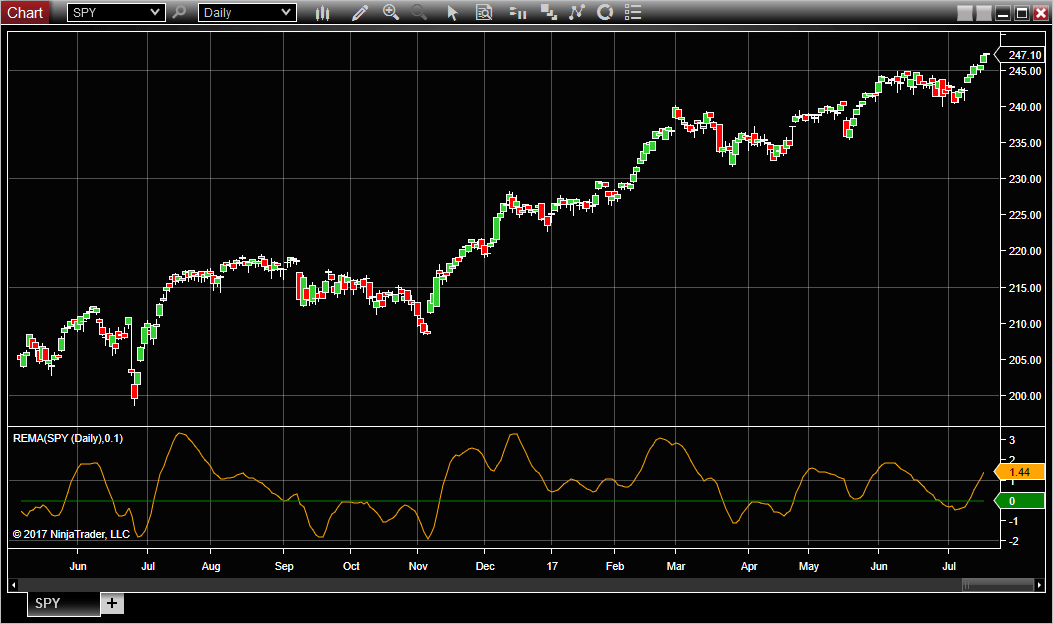Open the pencil Drawing Tools menu
Image resolution: width=1053 pixels, height=624 pixels.
[x=360, y=13]
